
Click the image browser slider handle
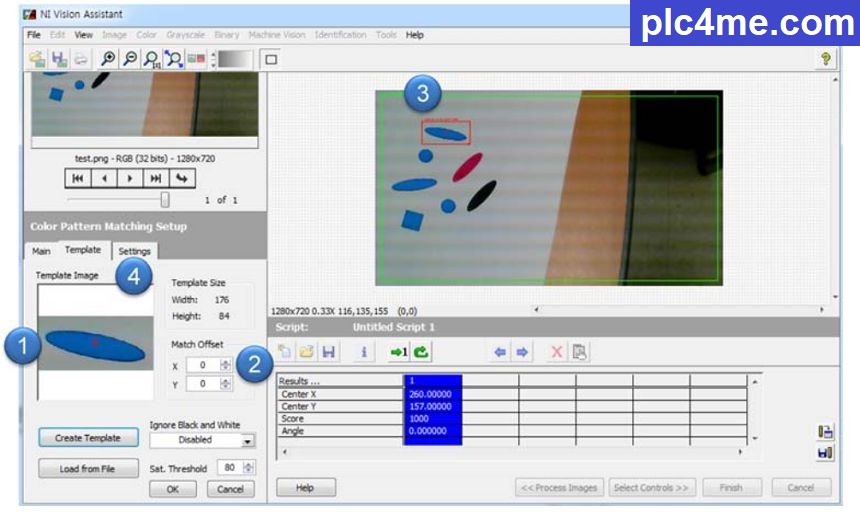click(x=165, y=199)
